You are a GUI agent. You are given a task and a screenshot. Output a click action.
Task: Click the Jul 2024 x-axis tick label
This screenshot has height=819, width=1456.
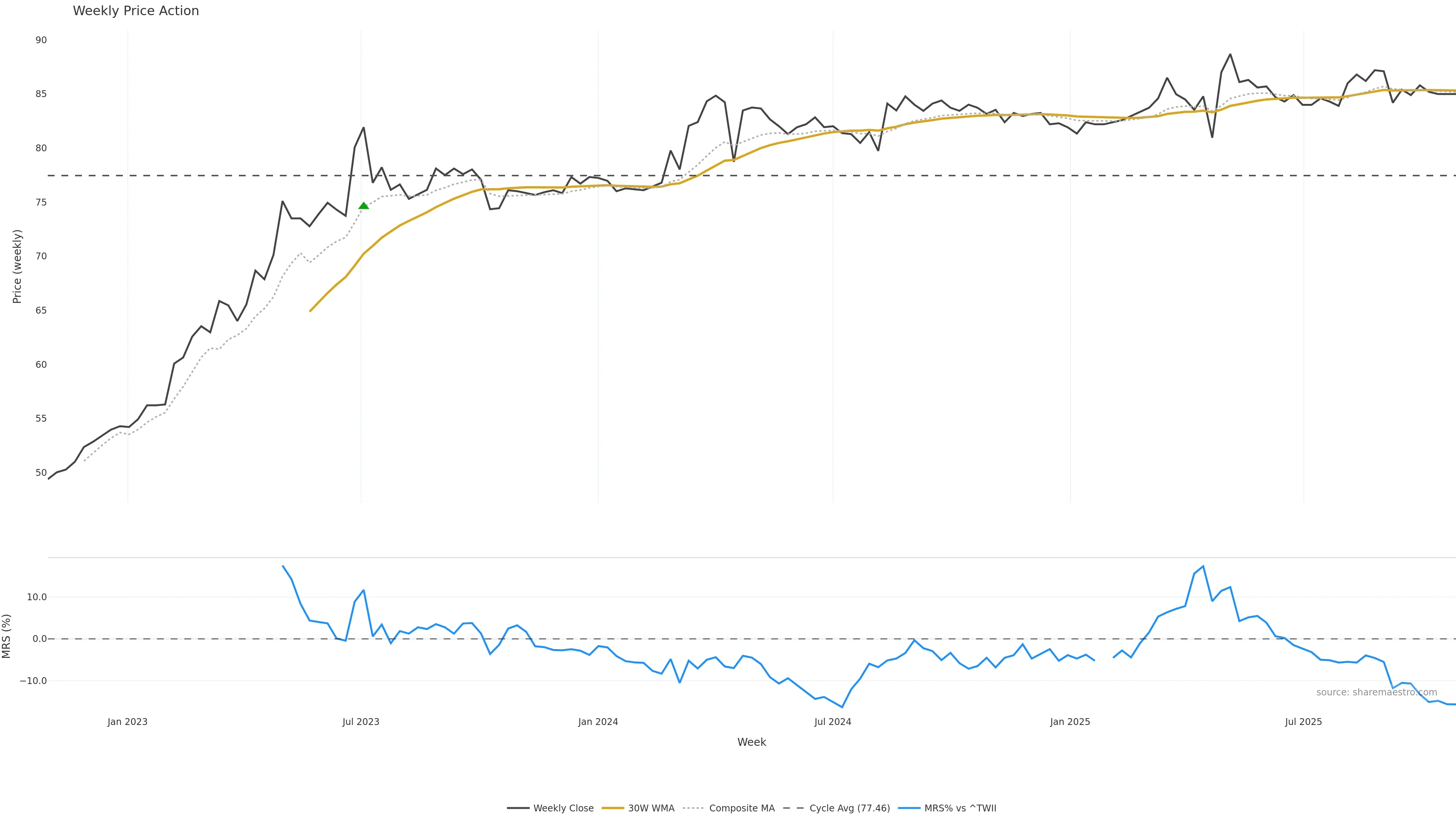833,722
